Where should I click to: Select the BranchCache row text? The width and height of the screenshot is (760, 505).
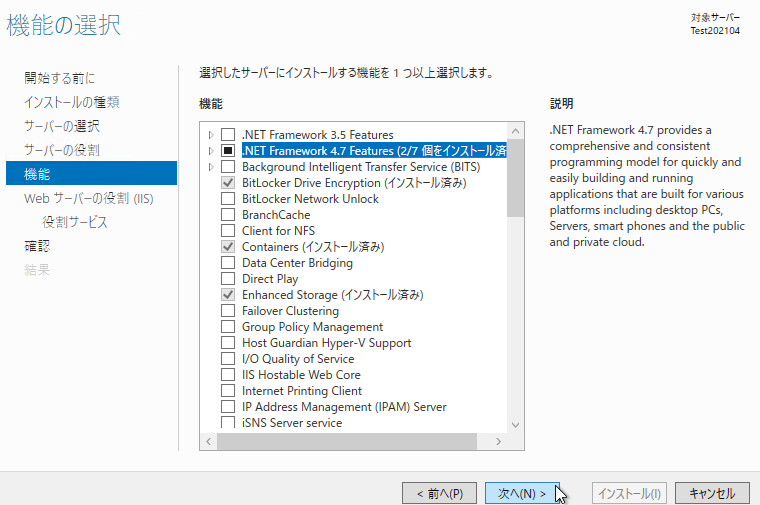(276, 215)
